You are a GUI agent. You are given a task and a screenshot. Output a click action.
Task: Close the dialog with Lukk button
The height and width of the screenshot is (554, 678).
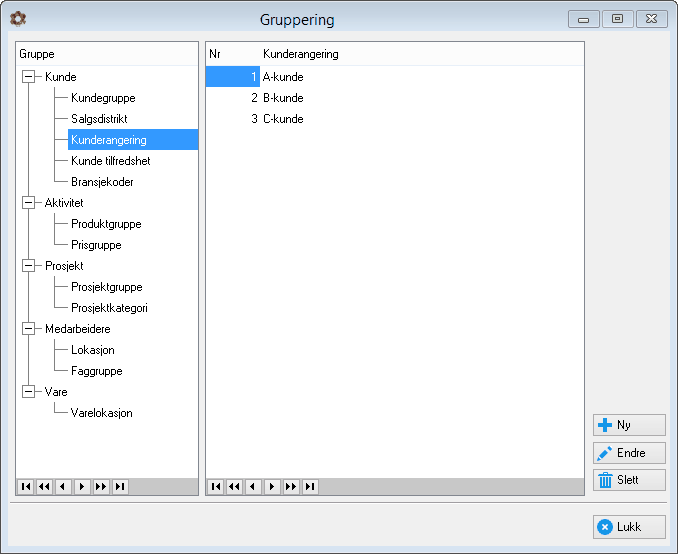pos(629,527)
